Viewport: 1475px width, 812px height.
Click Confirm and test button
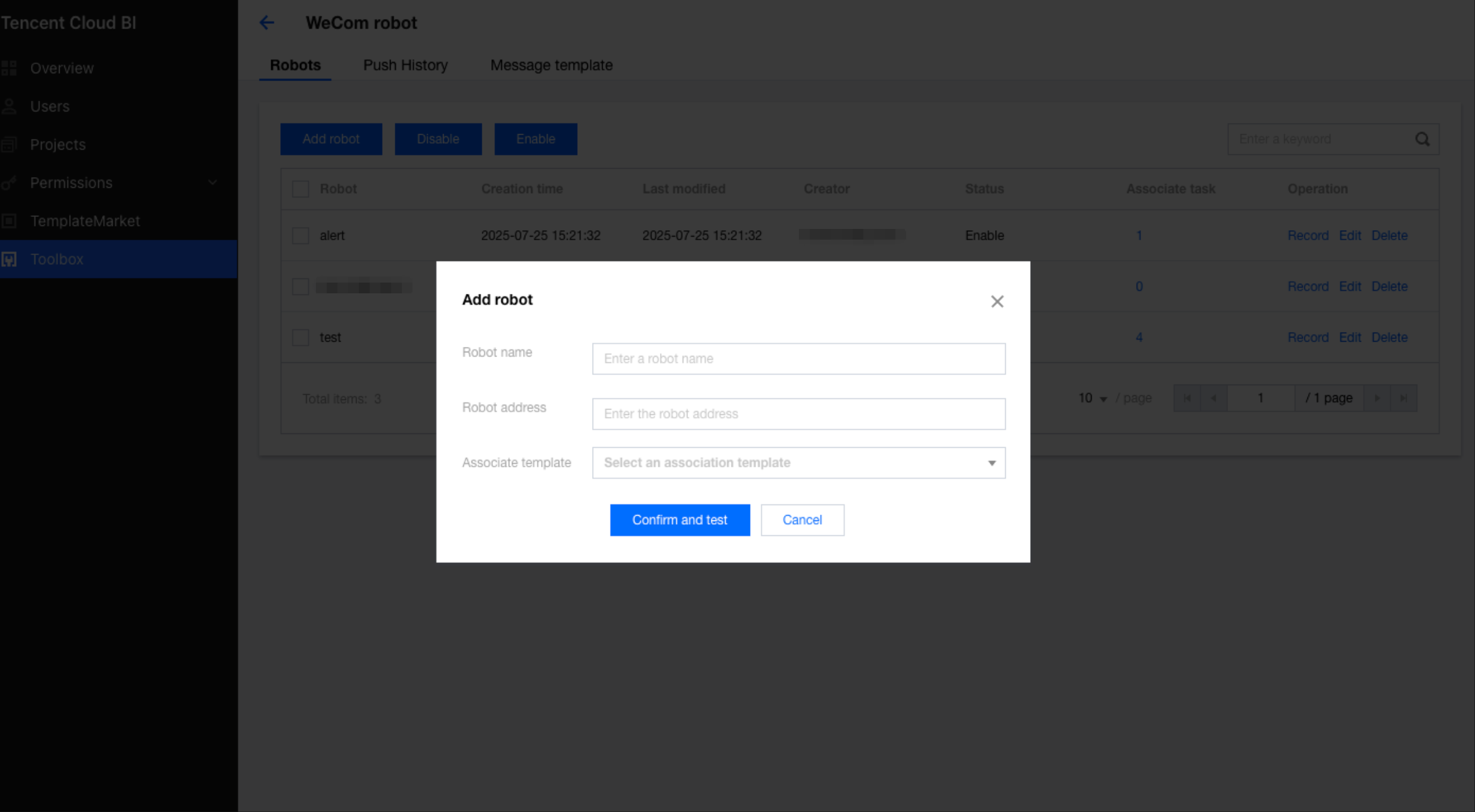click(x=679, y=520)
